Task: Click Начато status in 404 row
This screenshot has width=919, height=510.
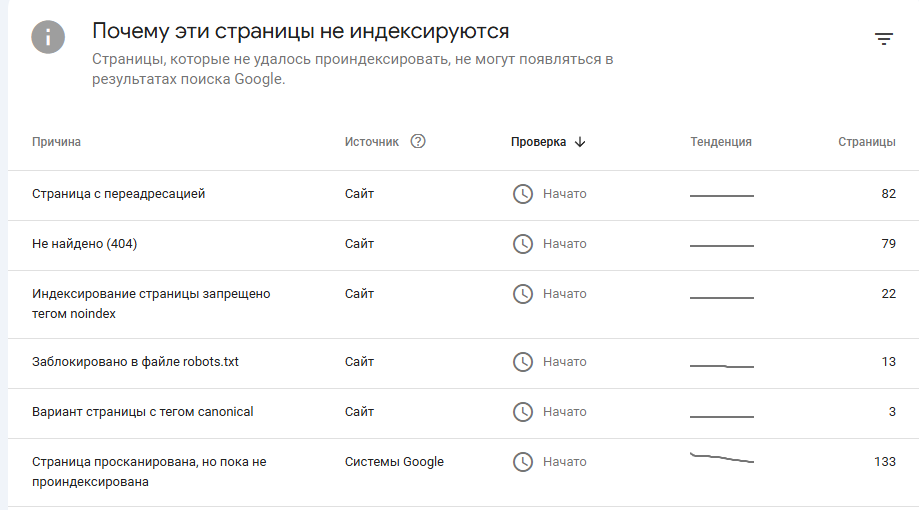Action: click(564, 243)
